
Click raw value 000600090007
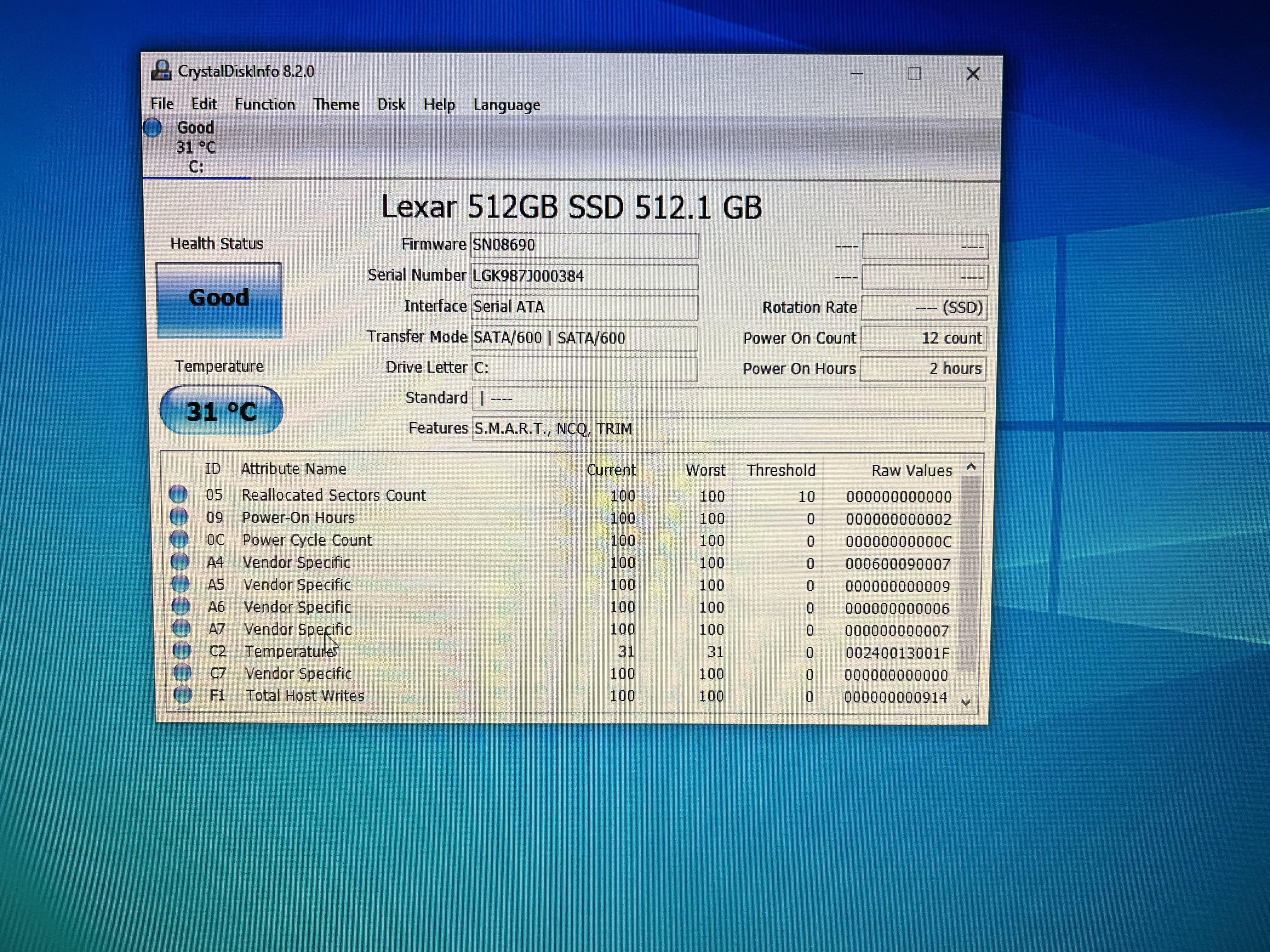pyautogui.click(x=898, y=564)
